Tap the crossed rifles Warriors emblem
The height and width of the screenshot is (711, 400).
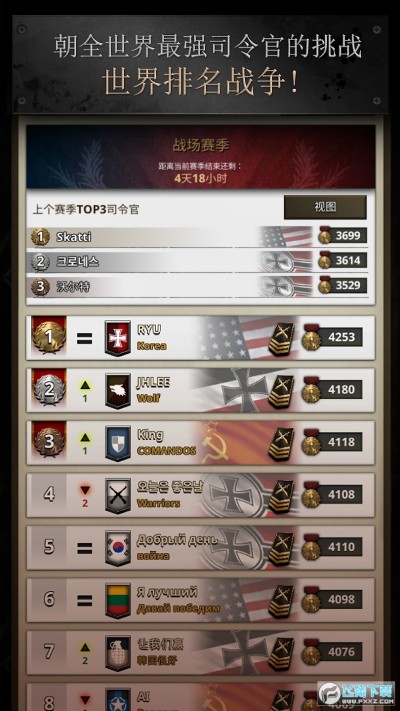click(x=118, y=496)
